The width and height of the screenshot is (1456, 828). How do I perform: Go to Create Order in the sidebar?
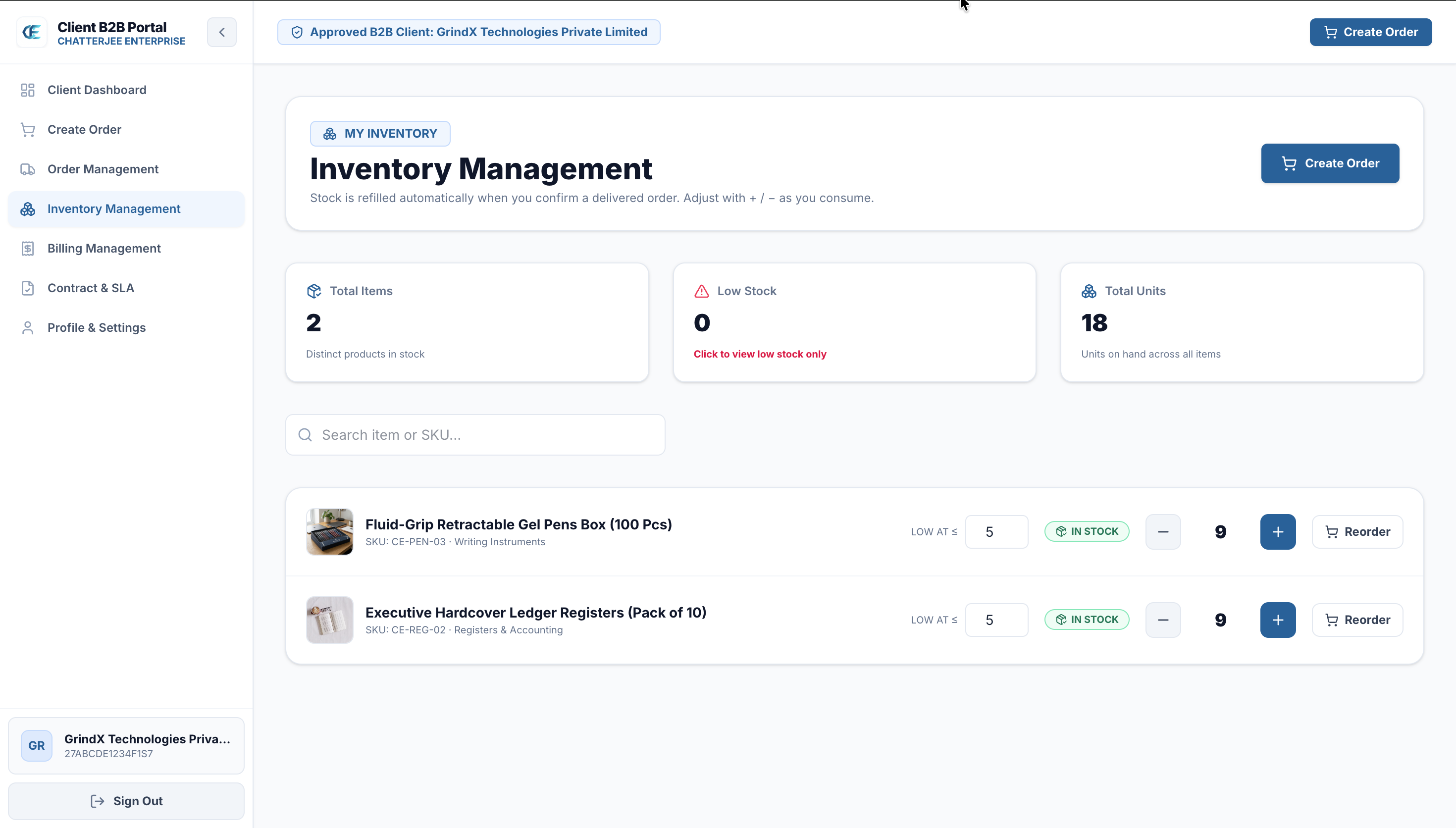pos(126,130)
